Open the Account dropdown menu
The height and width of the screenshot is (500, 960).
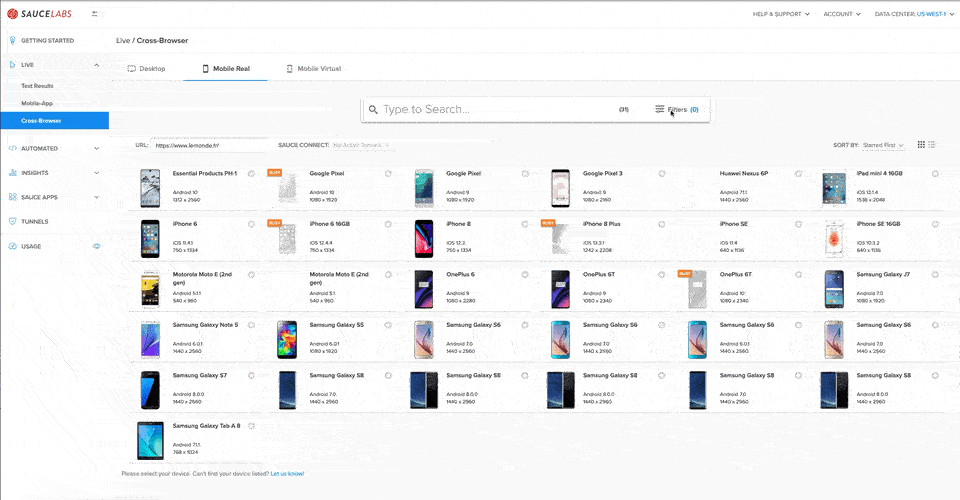point(842,13)
